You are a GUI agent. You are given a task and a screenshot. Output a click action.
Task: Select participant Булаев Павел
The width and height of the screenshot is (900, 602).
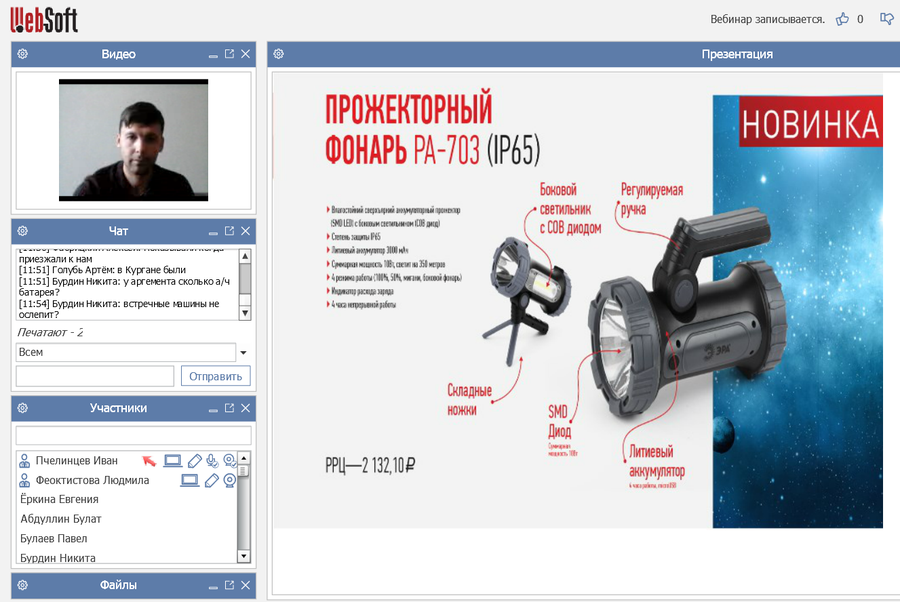pos(54,538)
